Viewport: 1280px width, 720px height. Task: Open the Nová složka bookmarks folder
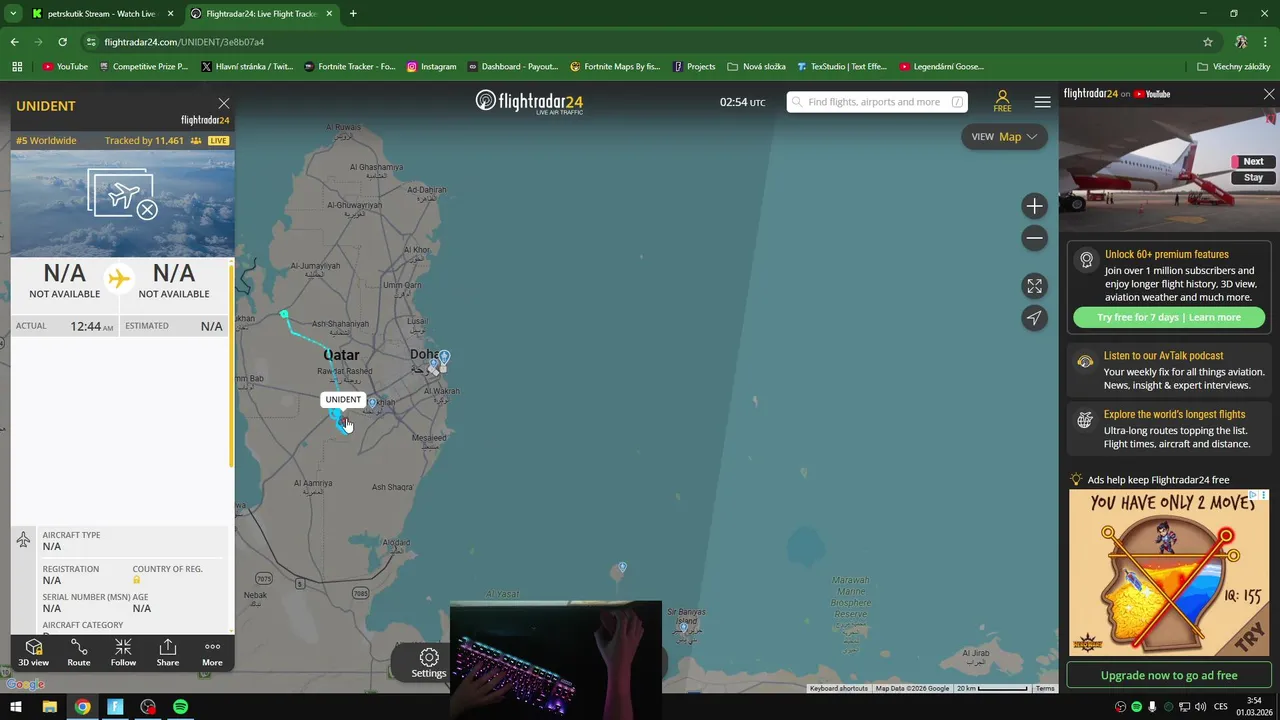tap(756, 67)
